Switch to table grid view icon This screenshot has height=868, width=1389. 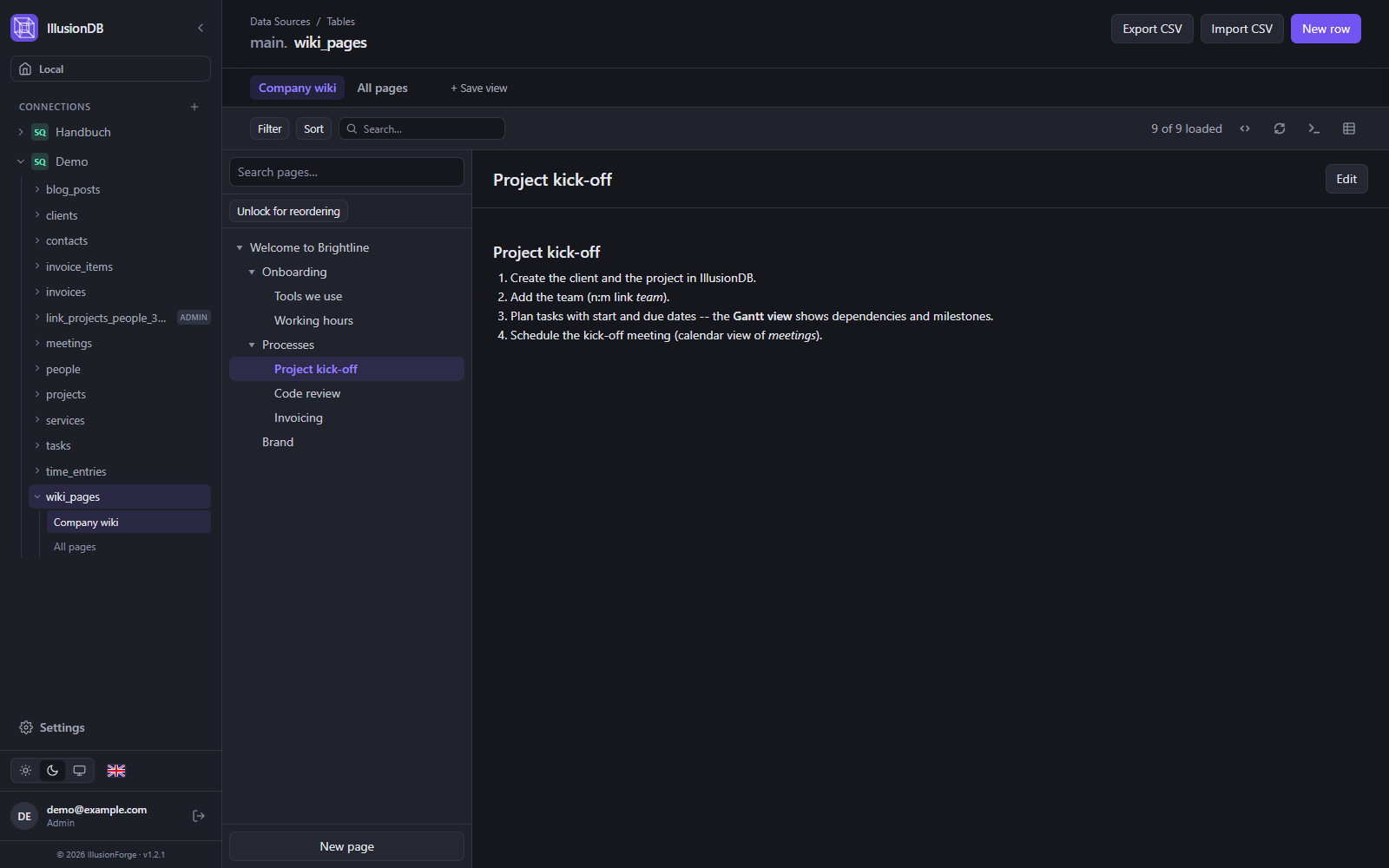(1349, 128)
